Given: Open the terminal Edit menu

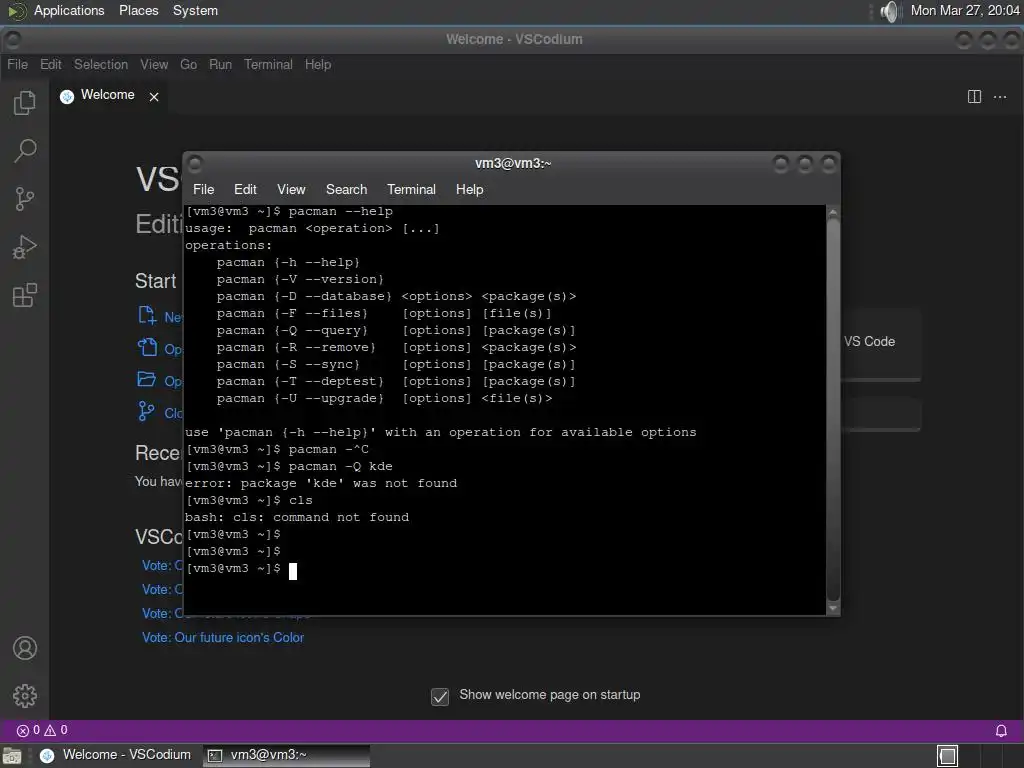Looking at the screenshot, I should [x=245, y=189].
